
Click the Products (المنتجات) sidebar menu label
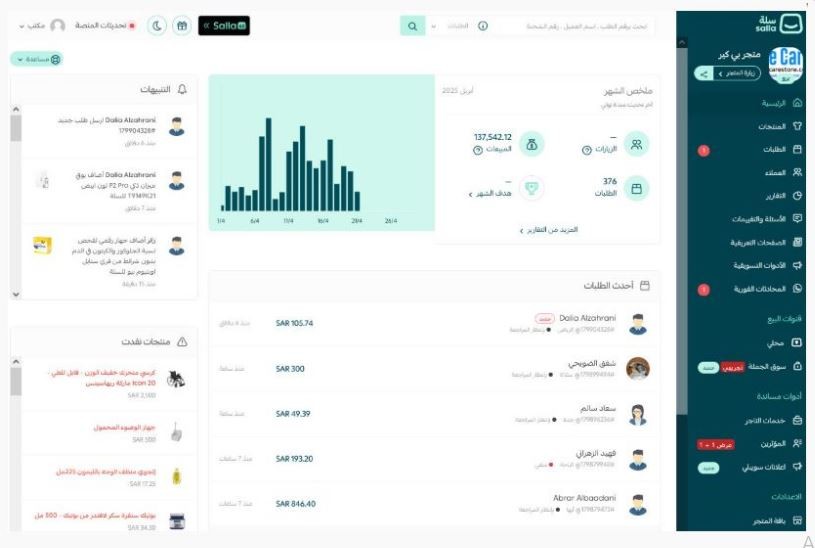click(x=772, y=126)
